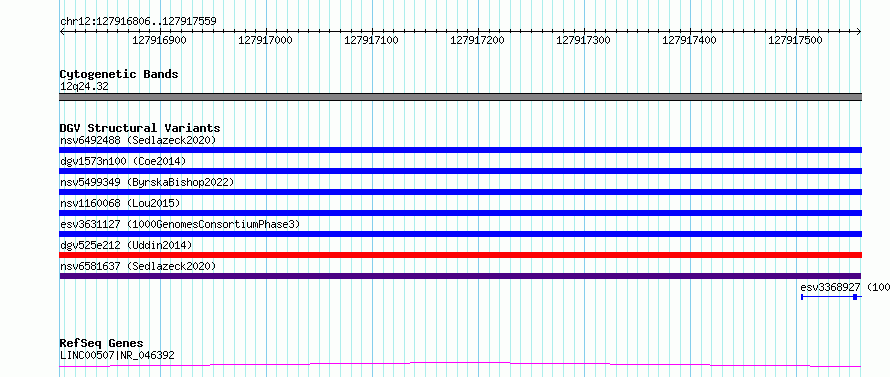This screenshot has height=377, width=890.
Task: Select the blue bar under nsv5499349
Action: point(460,192)
